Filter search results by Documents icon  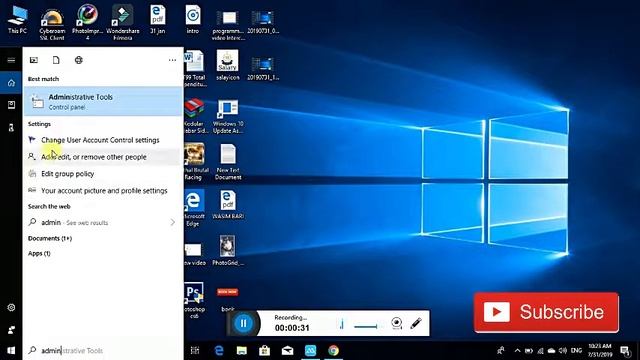56,60
